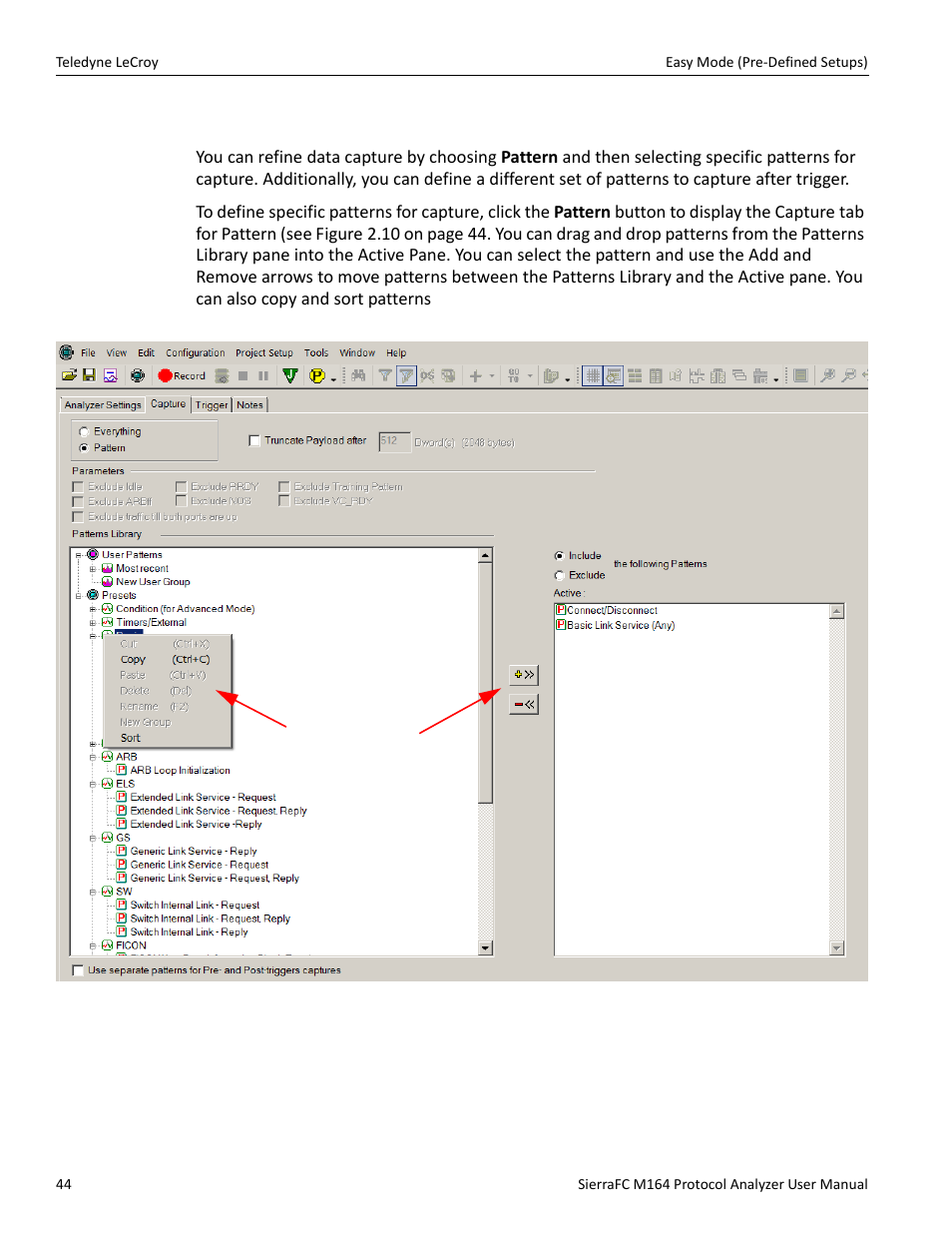
Task: Click the gear-like icon before Record
Action: tap(138, 375)
